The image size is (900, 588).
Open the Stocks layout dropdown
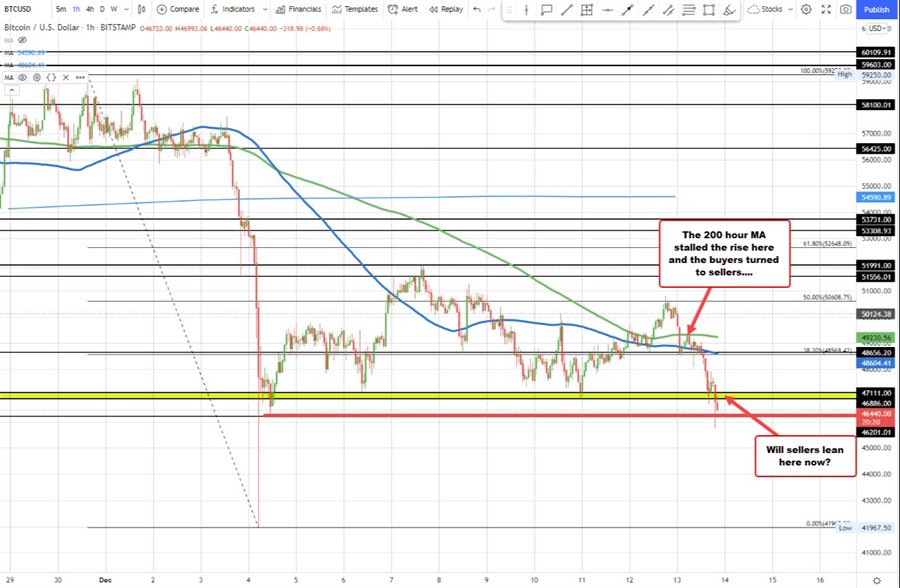(773, 9)
